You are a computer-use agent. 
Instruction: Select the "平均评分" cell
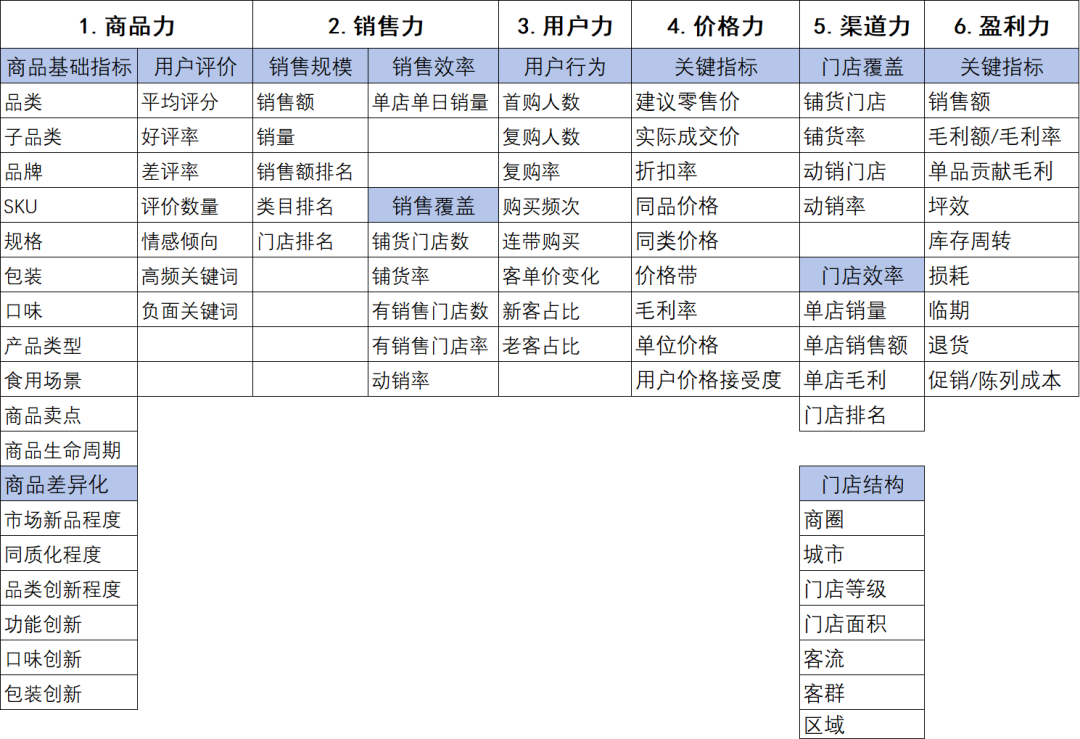point(195,102)
